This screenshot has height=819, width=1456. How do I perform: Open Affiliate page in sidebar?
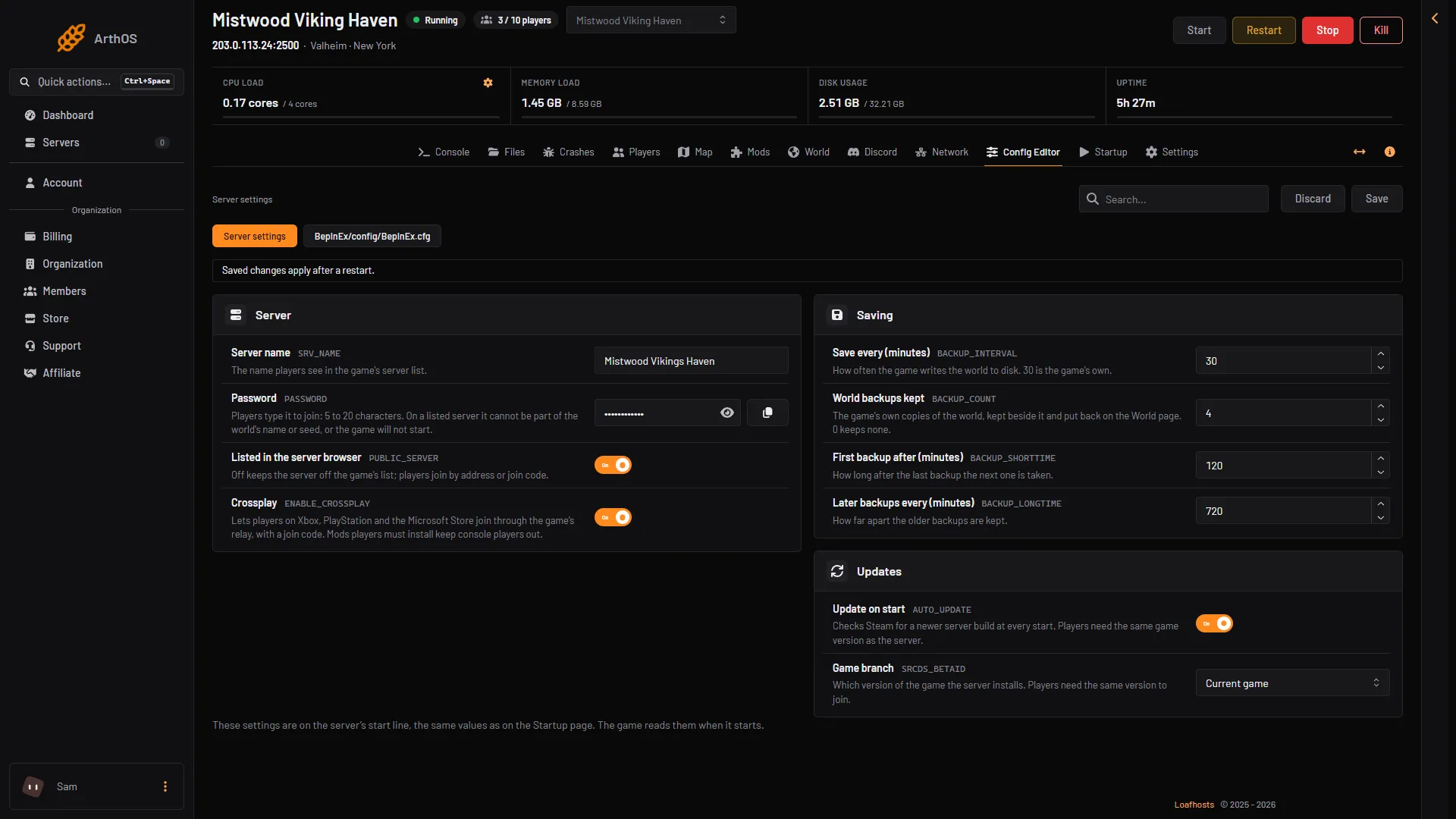[x=96, y=373]
